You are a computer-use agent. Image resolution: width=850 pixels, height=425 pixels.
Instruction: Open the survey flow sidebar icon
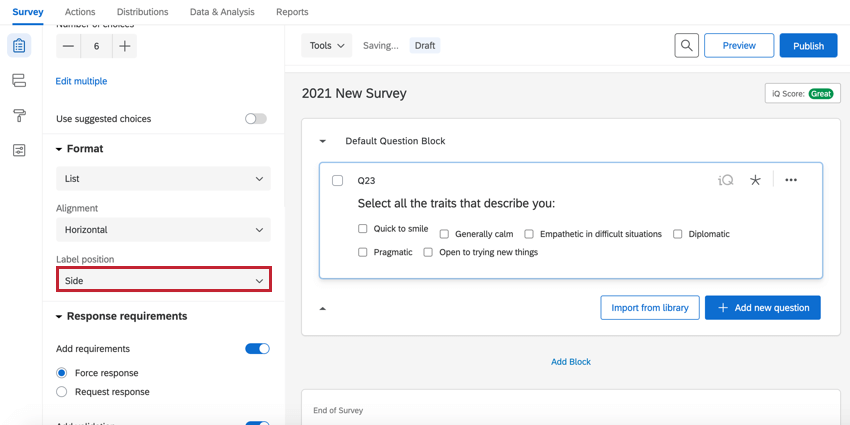click(x=19, y=81)
